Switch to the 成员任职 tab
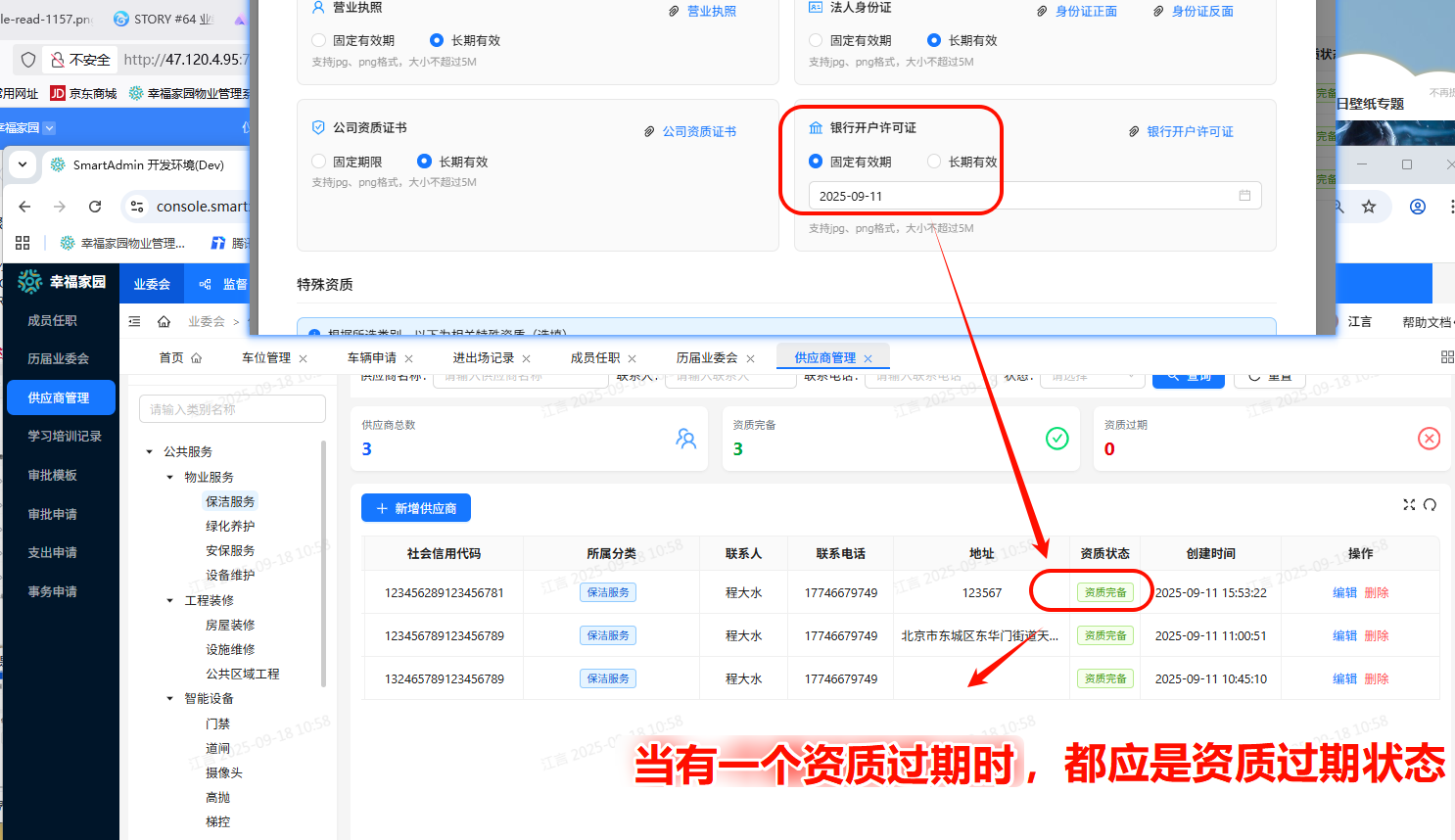 594,358
